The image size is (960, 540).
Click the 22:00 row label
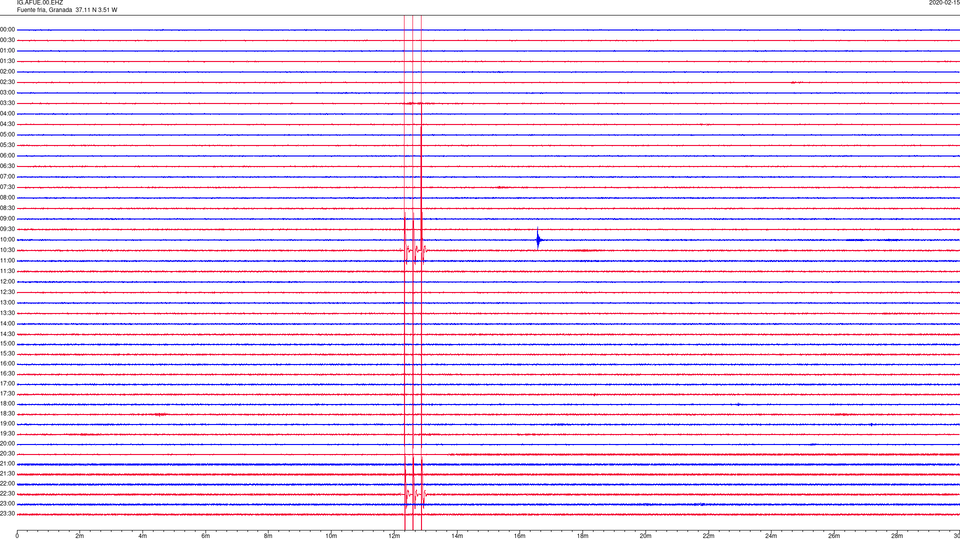[x=7, y=484]
